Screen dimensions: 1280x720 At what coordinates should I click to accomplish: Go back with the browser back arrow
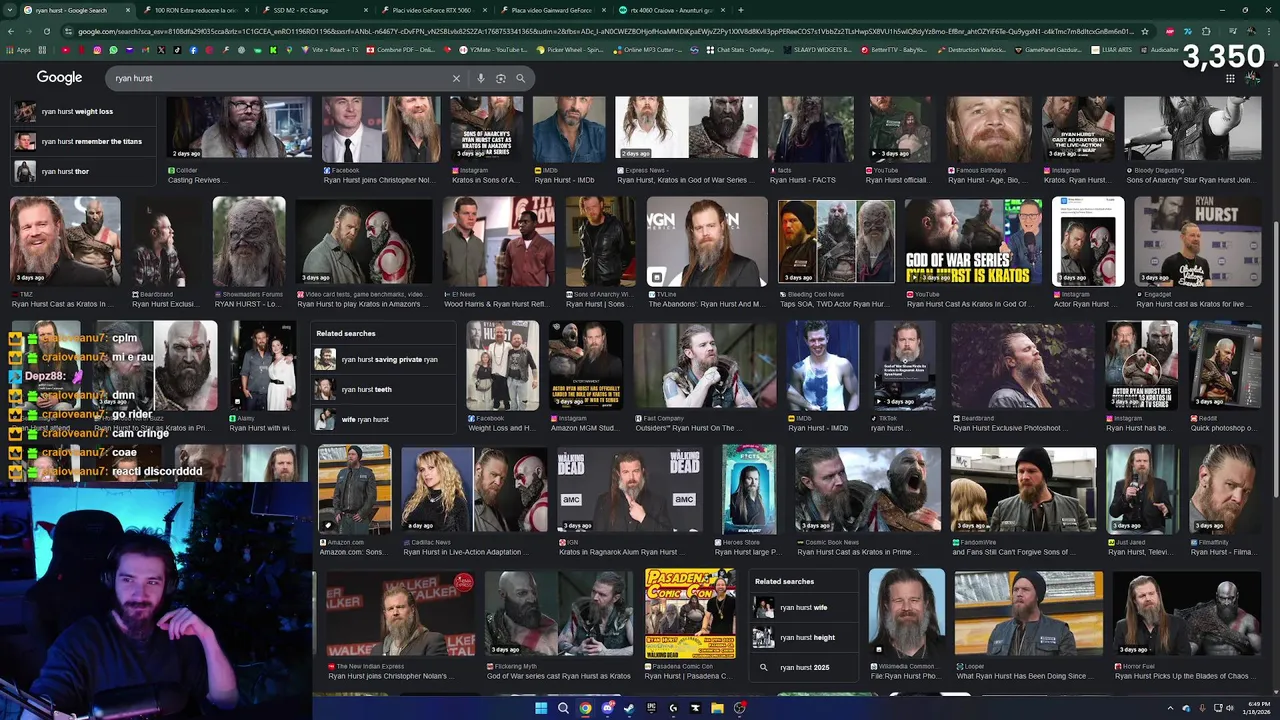(11, 31)
